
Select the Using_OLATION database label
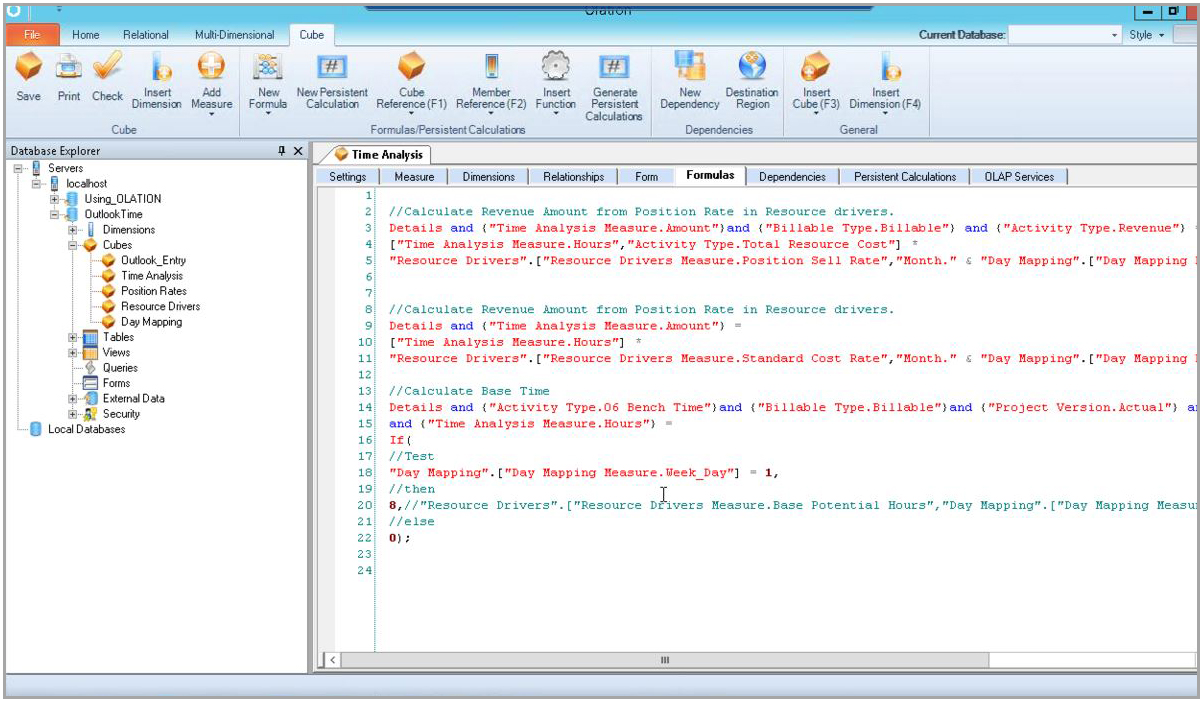pyautogui.click(x=122, y=199)
